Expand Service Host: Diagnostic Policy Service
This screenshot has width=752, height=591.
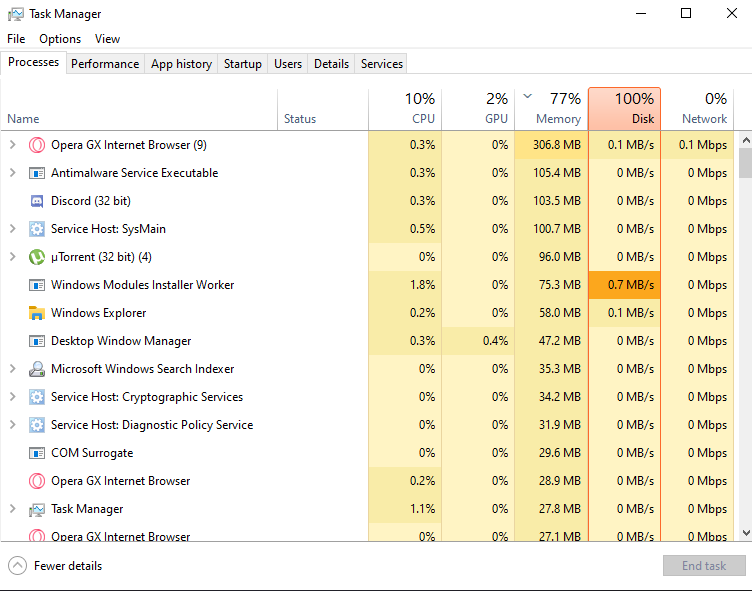tap(13, 425)
